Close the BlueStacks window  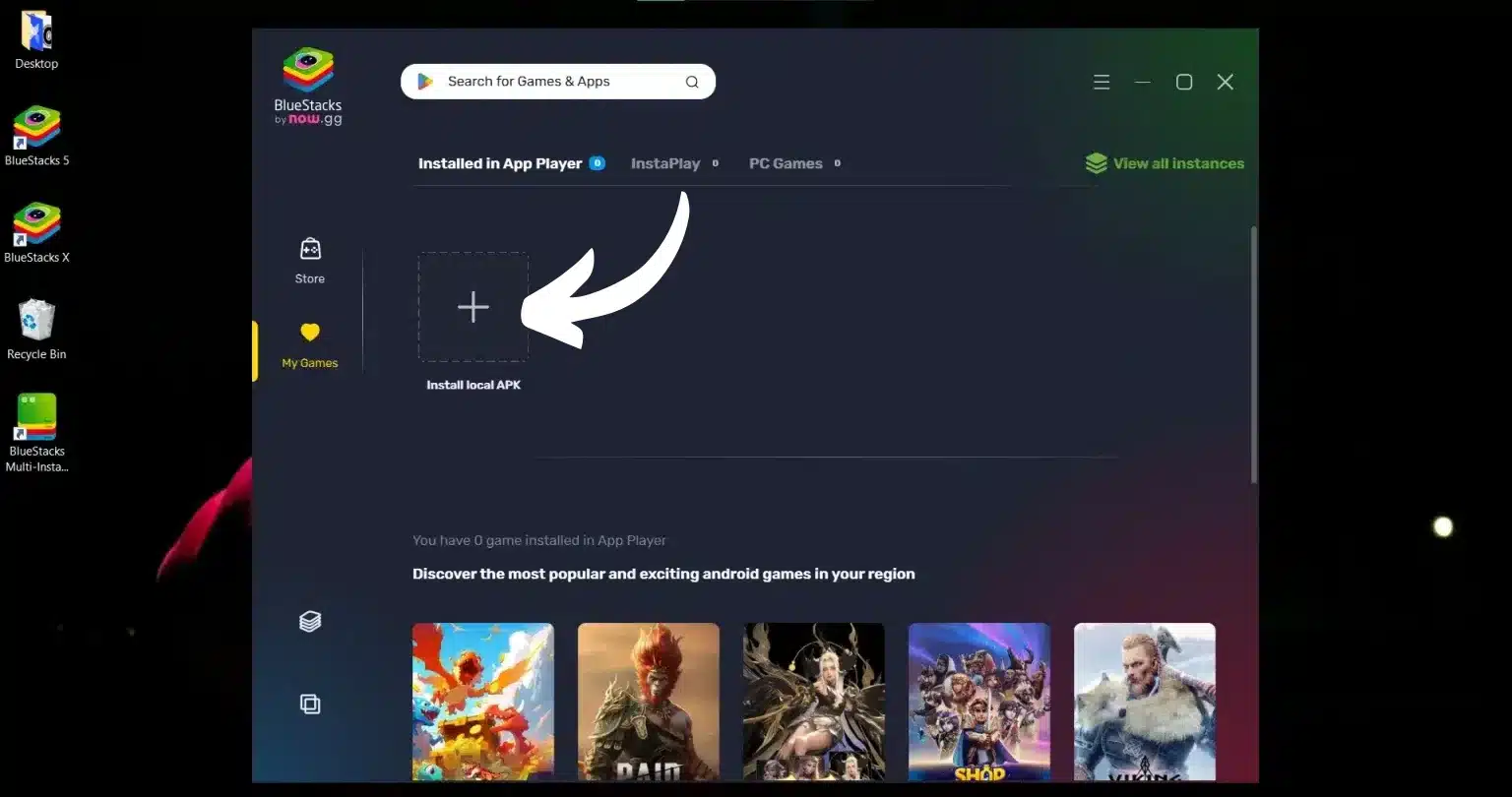click(x=1226, y=83)
